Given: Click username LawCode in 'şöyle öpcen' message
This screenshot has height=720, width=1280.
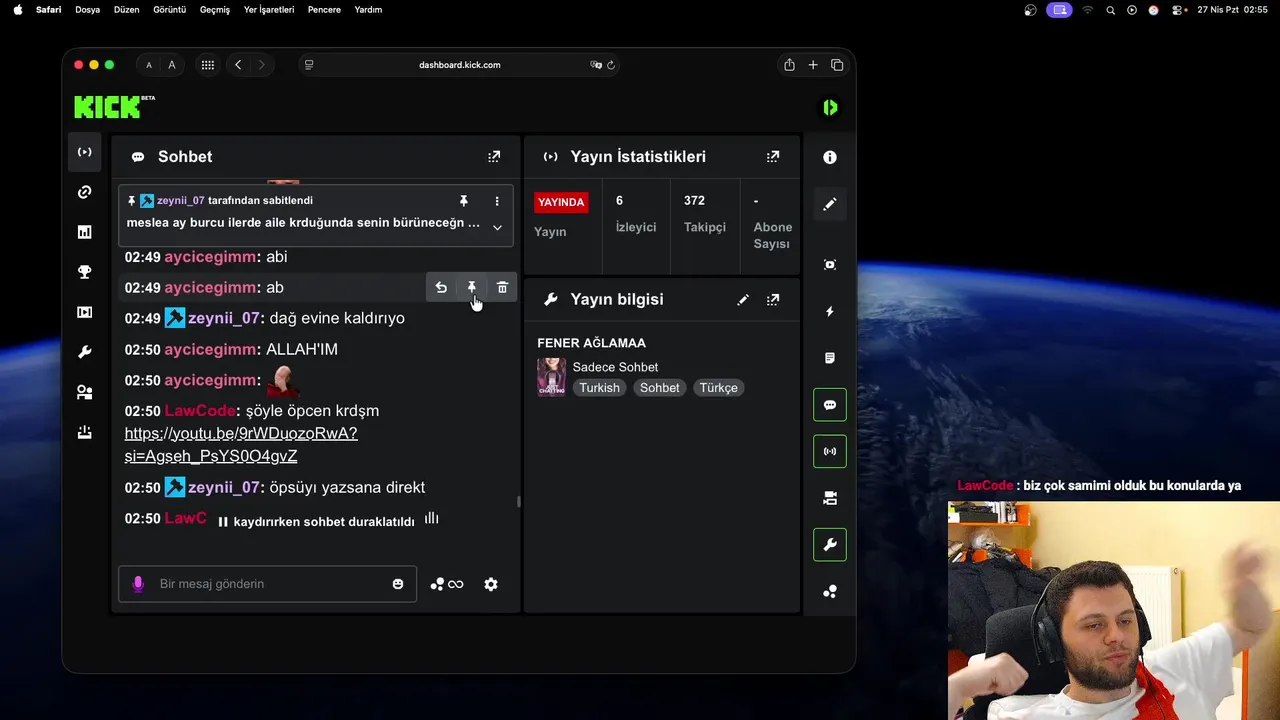Looking at the screenshot, I should click(x=200, y=411).
